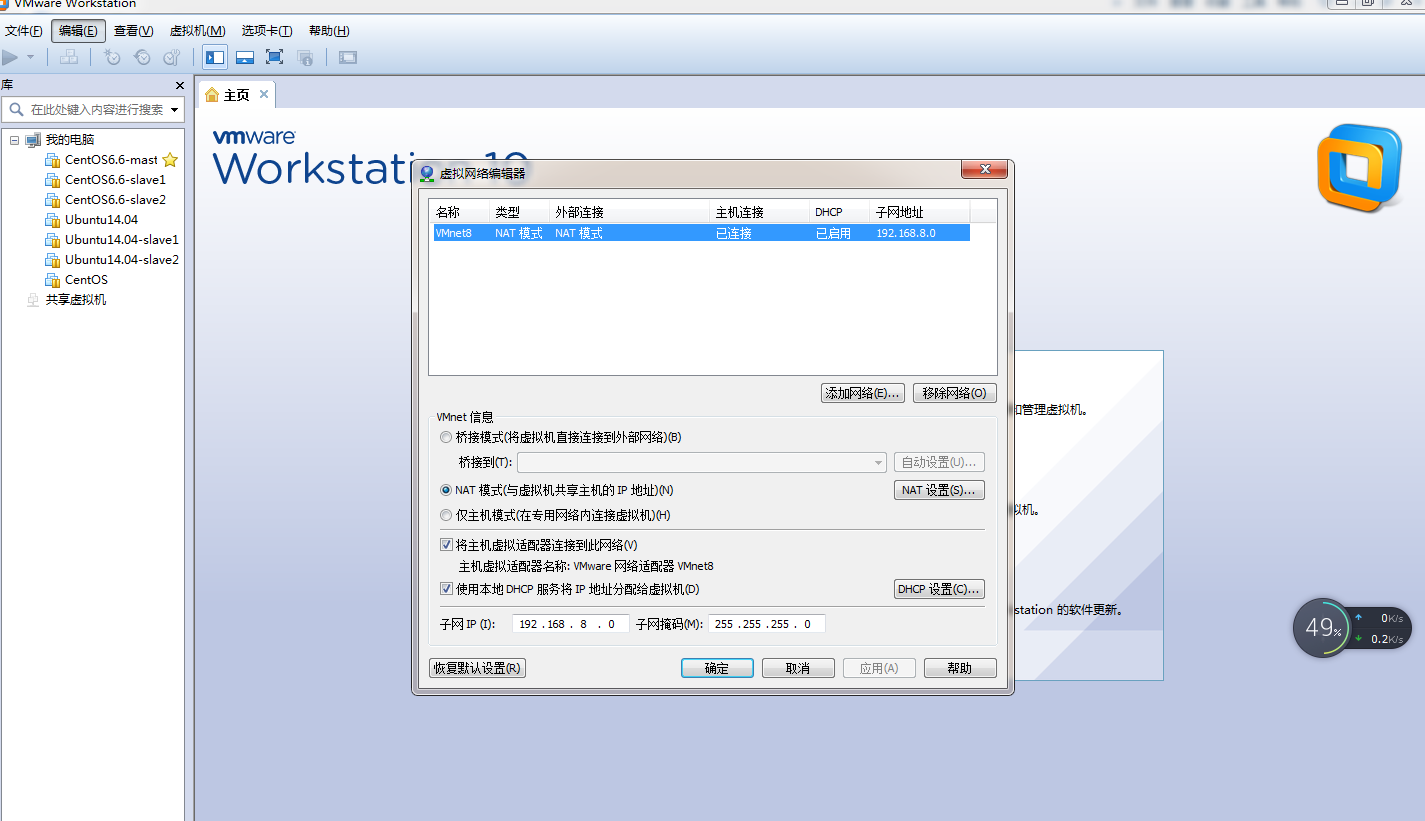Open DHCP 设置(C)... settings
The image size is (1425, 821).
coord(939,589)
